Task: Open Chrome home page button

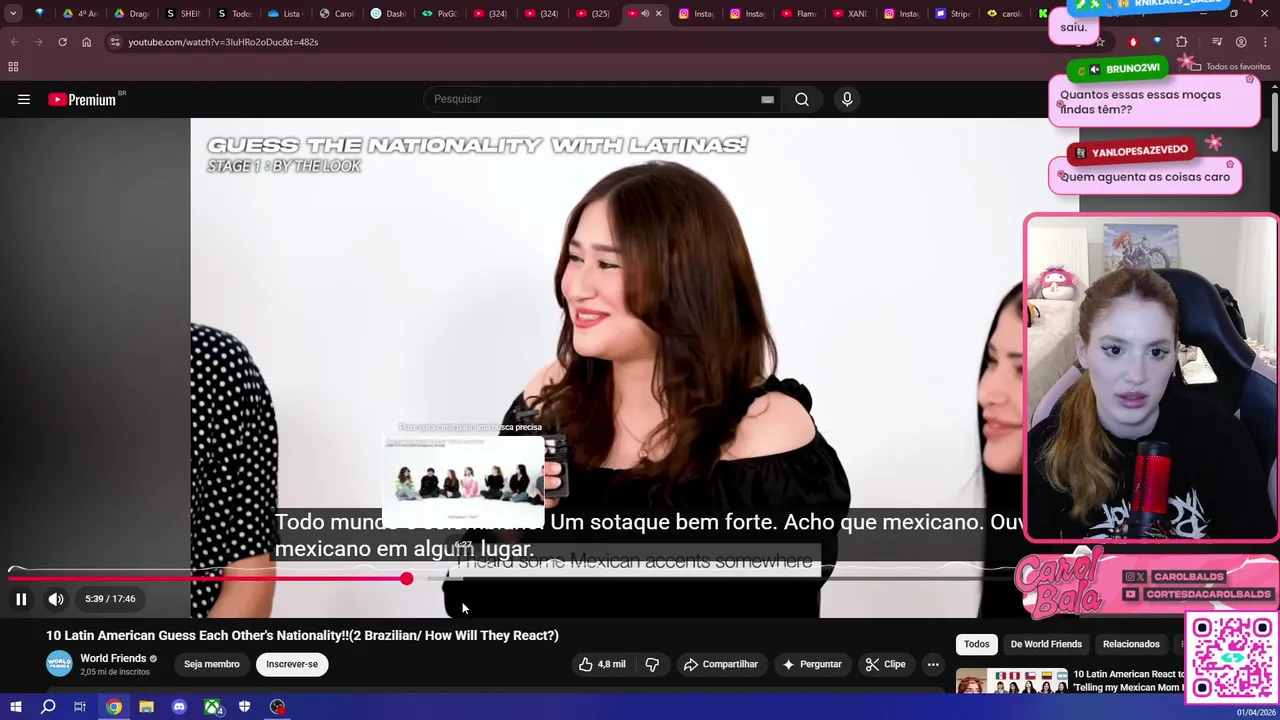Action: [x=86, y=42]
